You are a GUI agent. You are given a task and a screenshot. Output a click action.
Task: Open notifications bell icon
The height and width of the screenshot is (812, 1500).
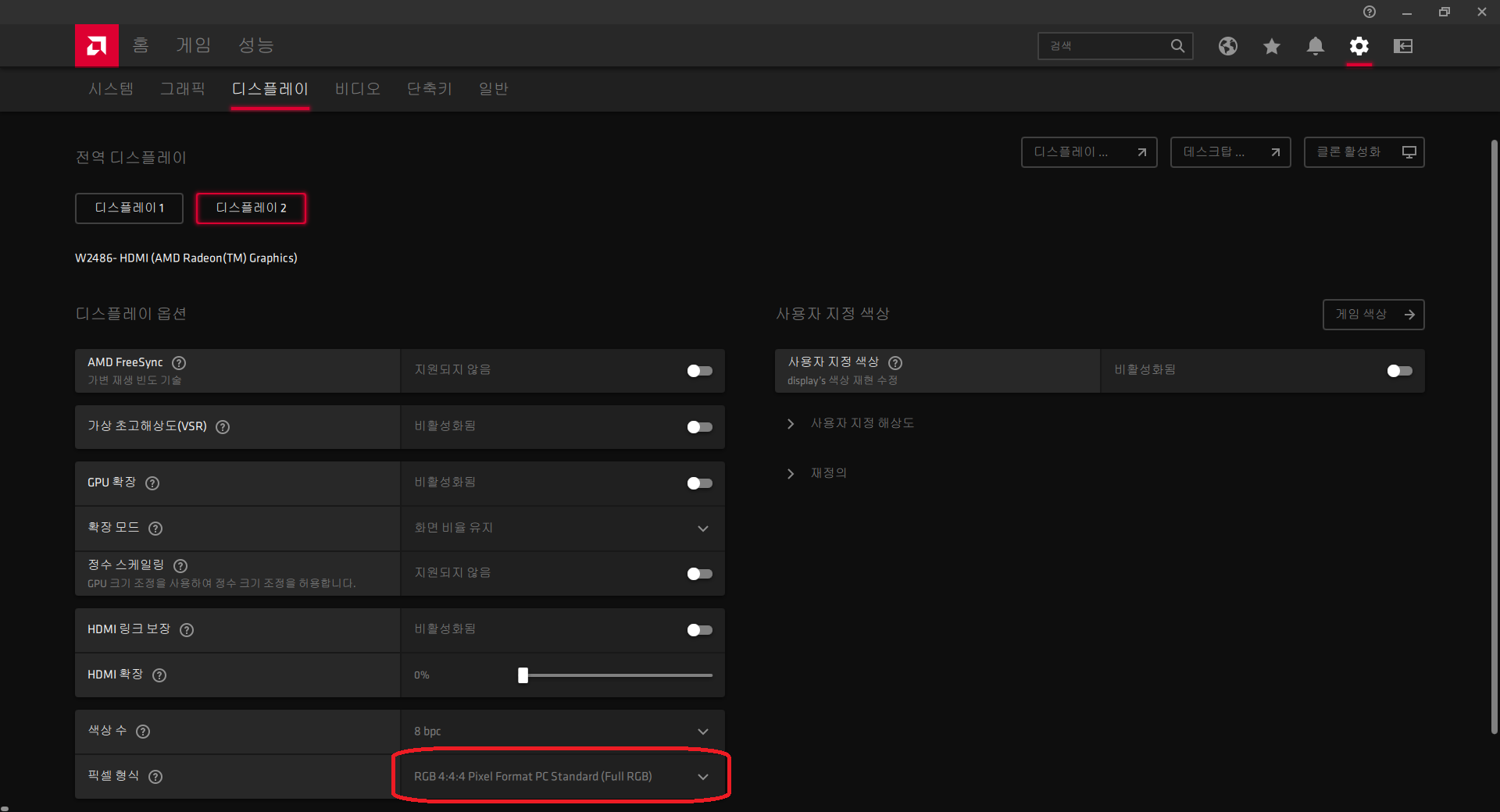tap(1316, 46)
